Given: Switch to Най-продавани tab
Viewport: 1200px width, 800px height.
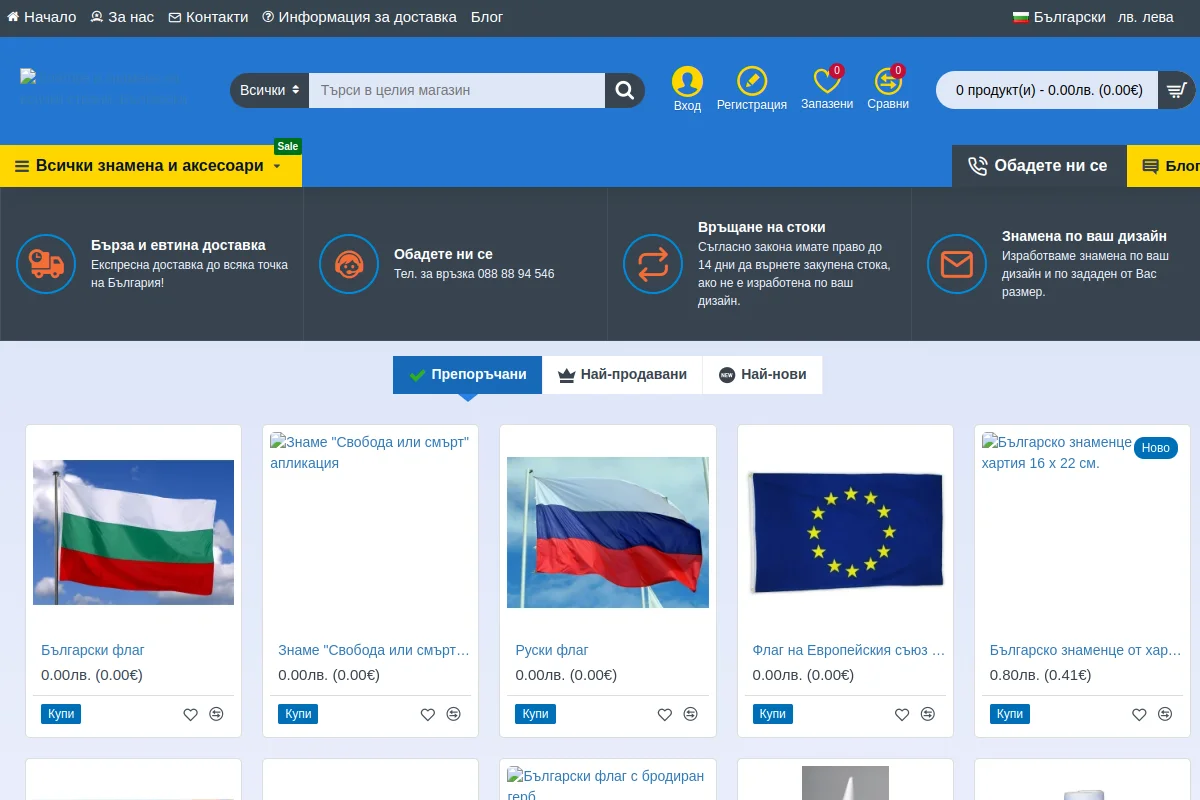Looking at the screenshot, I should click(x=622, y=375).
